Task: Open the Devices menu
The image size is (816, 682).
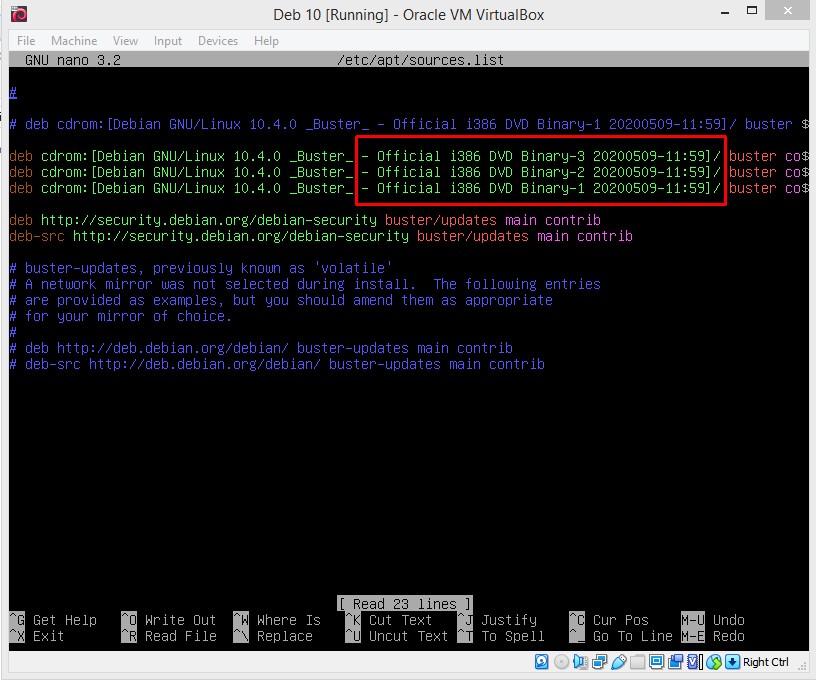Action: pyautogui.click(x=215, y=41)
